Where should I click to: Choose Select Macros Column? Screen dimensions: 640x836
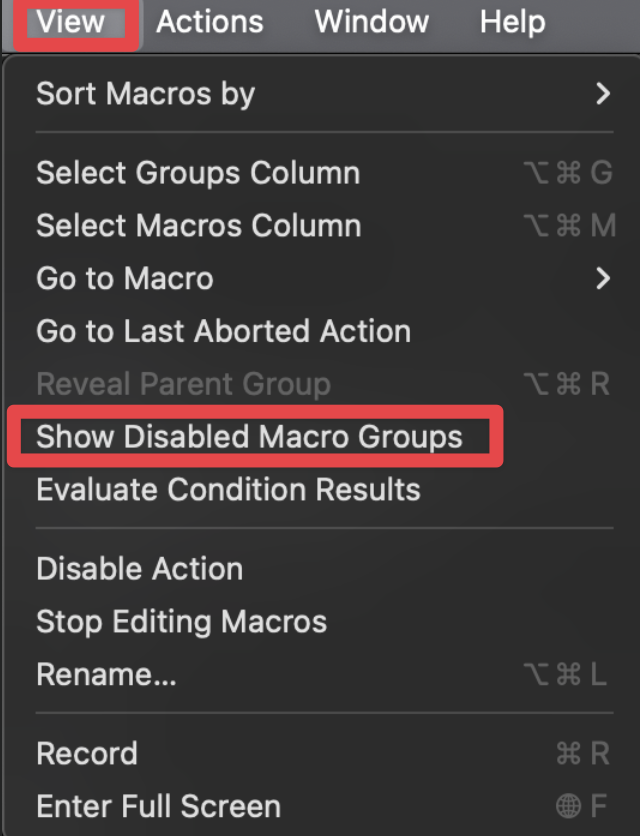(x=199, y=226)
